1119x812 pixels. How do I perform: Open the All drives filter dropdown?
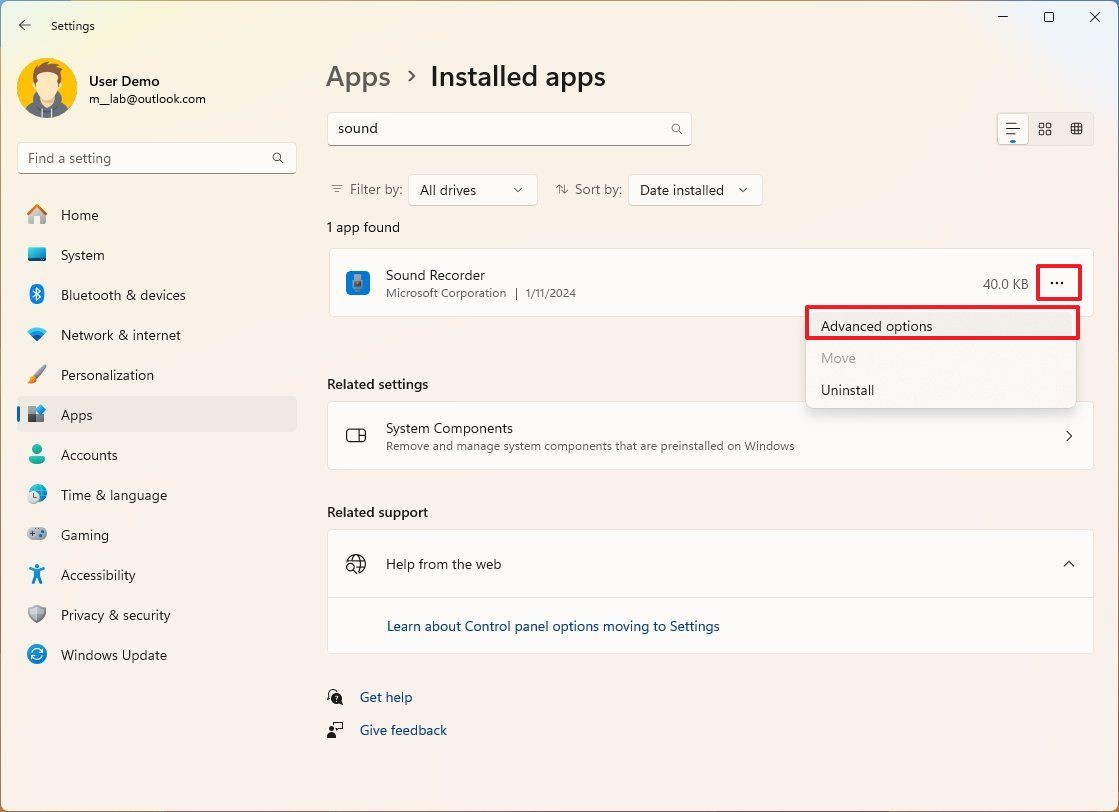(x=472, y=190)
